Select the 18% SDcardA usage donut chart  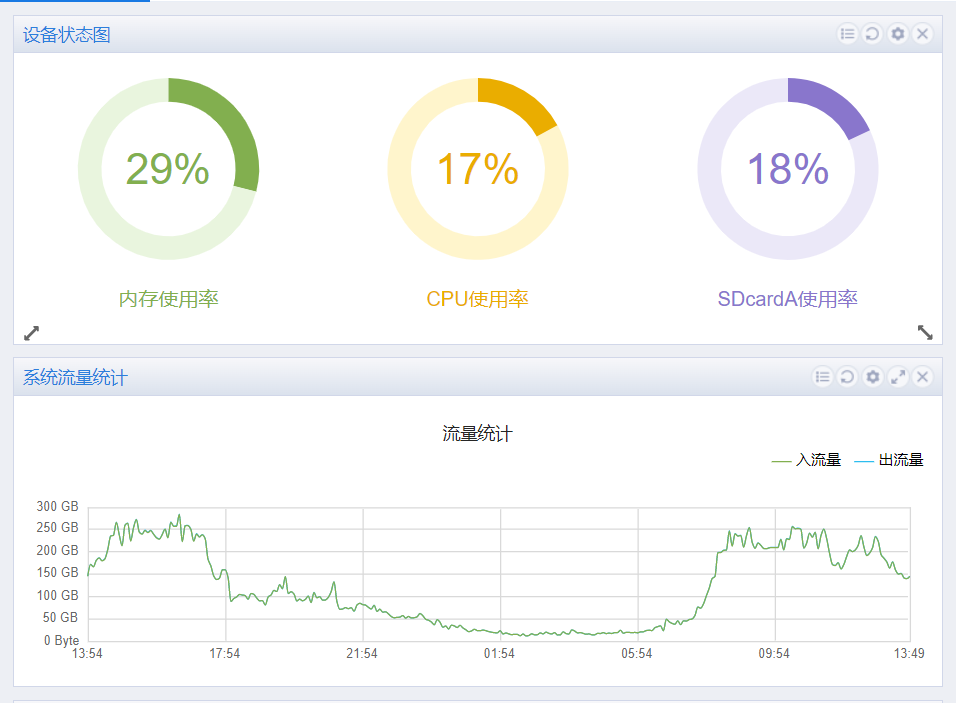click(x=788, y=169)
